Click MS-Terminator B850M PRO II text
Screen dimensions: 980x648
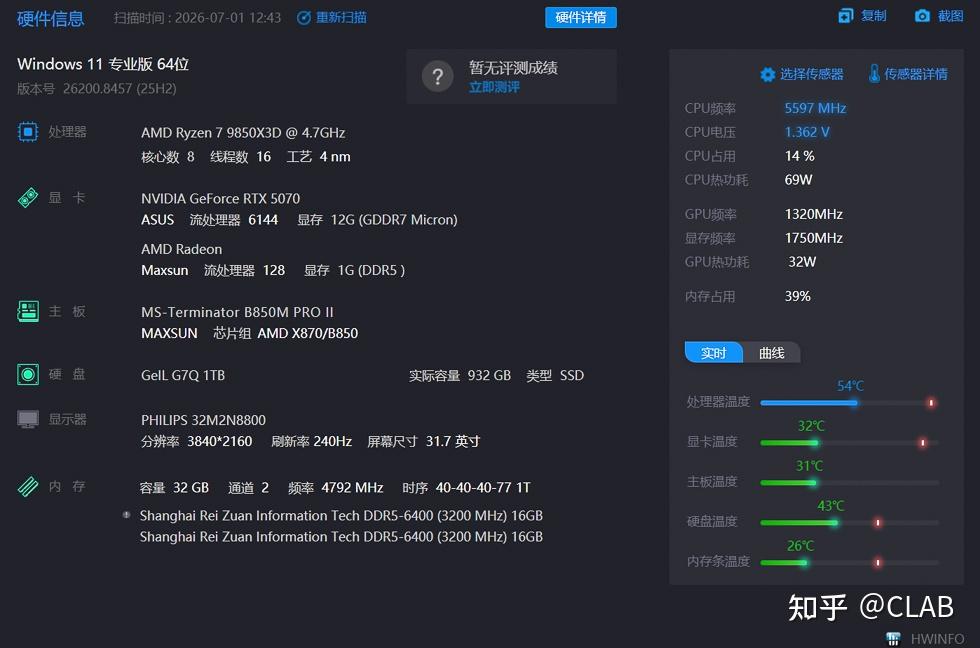[237, 312]
